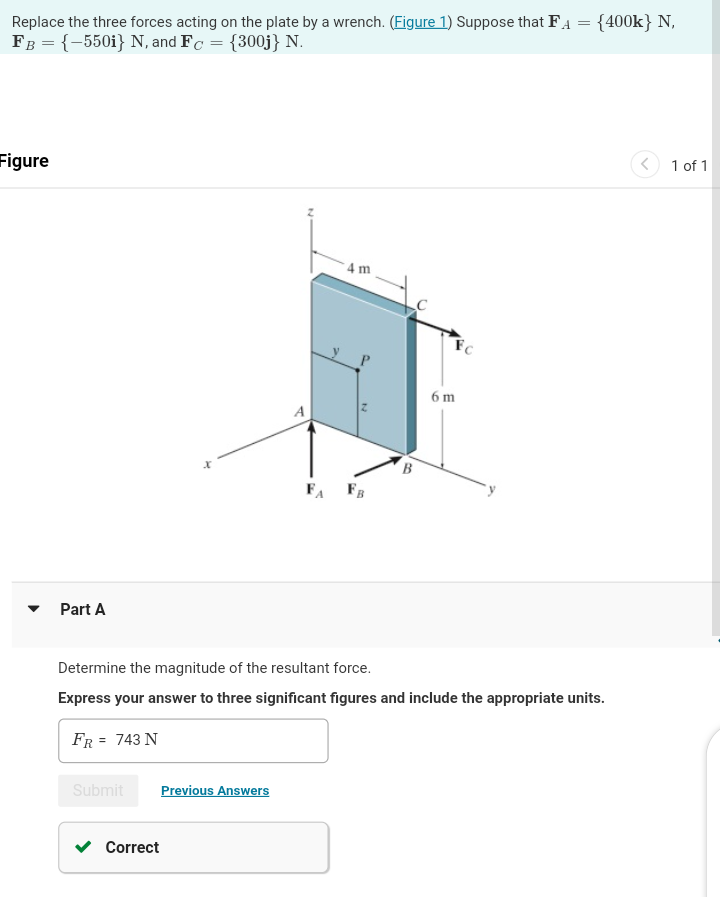Click the Correct status banner
Viewport: 720px width, 897px height.
(193, 847)
